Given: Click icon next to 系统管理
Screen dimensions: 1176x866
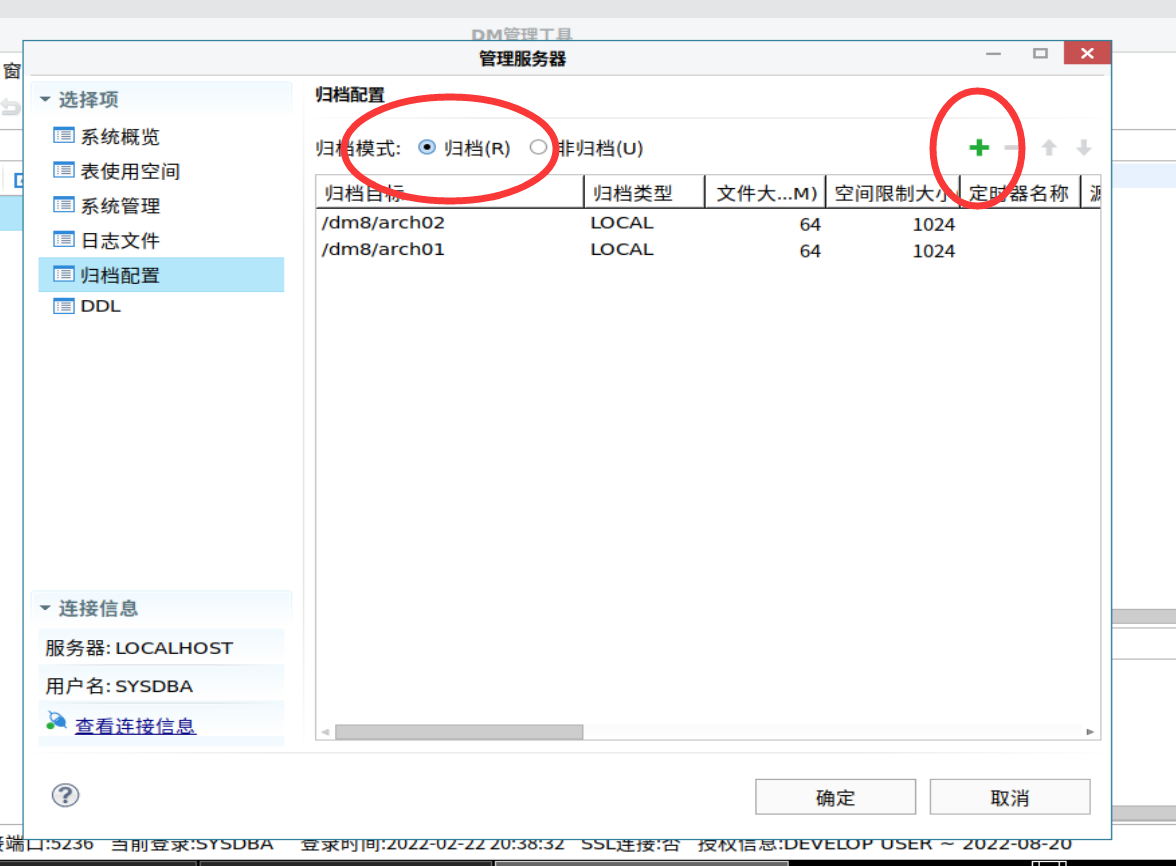Looking at the screenshot, I should pyautogui.click(x=64, y=205).
